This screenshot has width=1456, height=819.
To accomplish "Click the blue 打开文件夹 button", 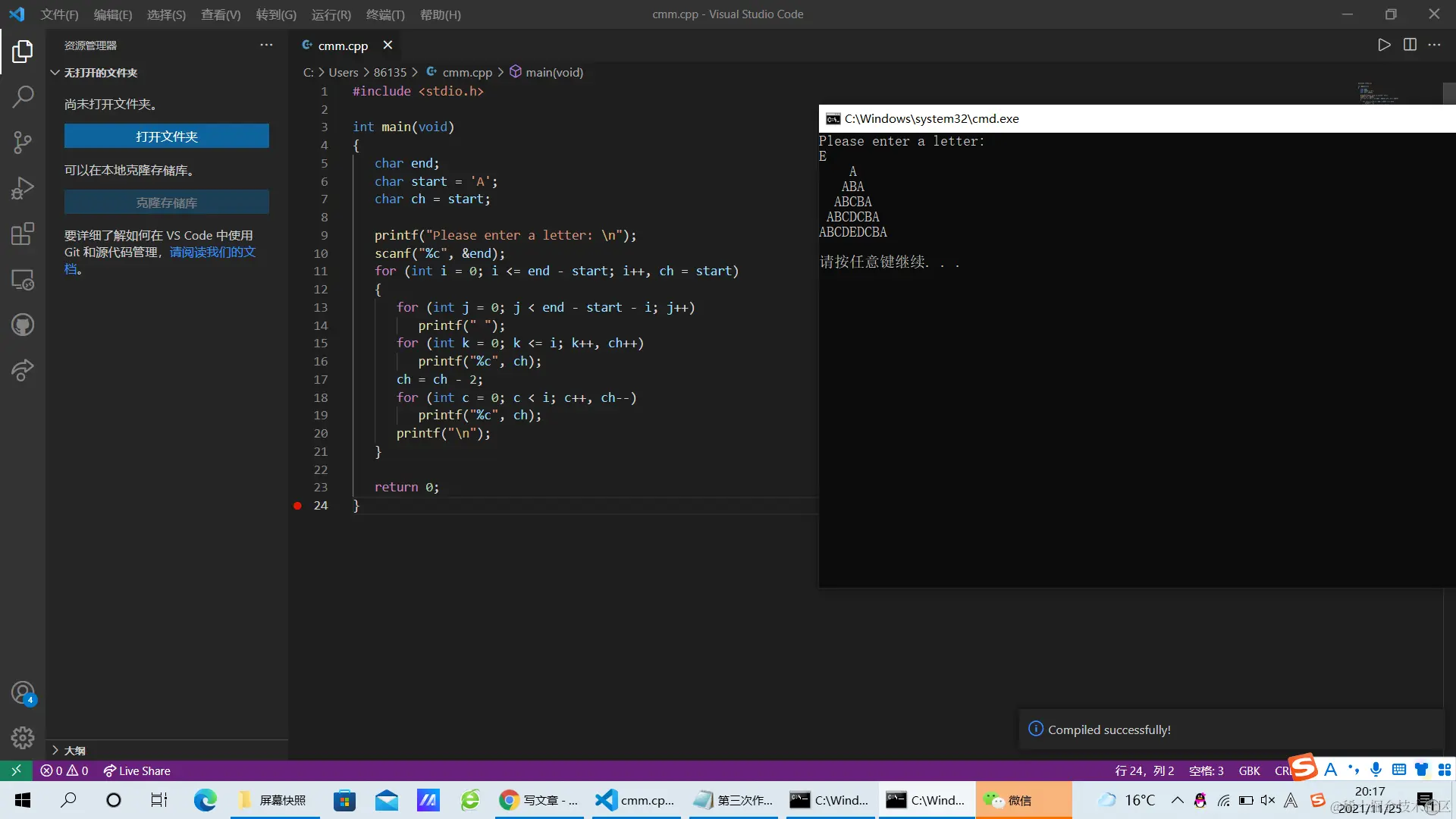I will click(166, 136).
